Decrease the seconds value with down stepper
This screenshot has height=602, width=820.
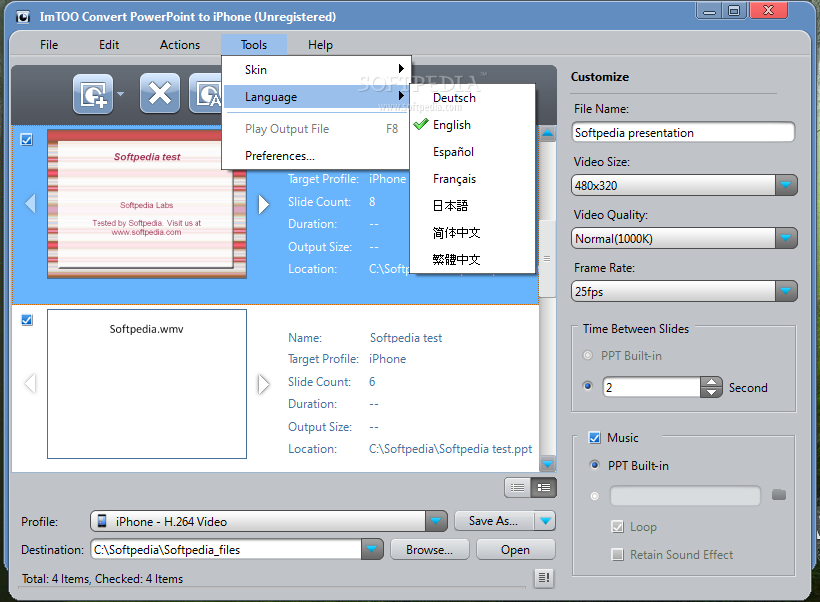coord(711,392)
